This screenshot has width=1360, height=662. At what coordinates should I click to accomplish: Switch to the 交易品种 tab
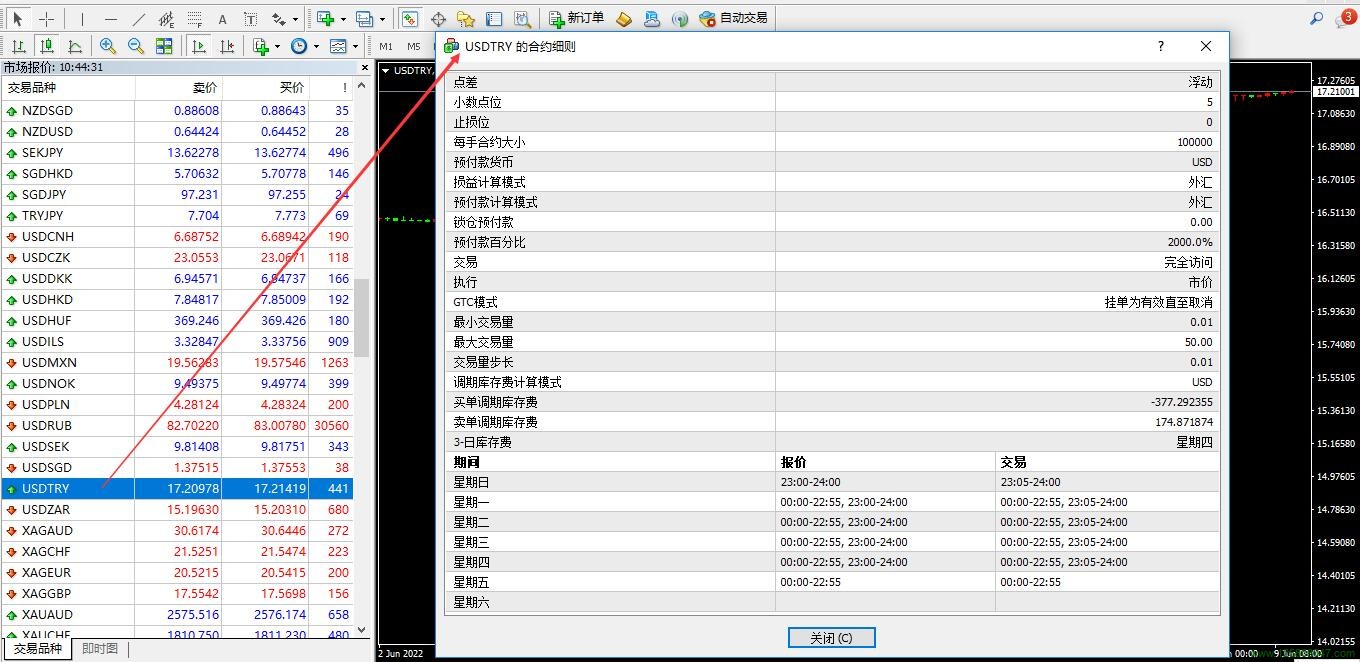pyautogui.click(x=38, y=649)
